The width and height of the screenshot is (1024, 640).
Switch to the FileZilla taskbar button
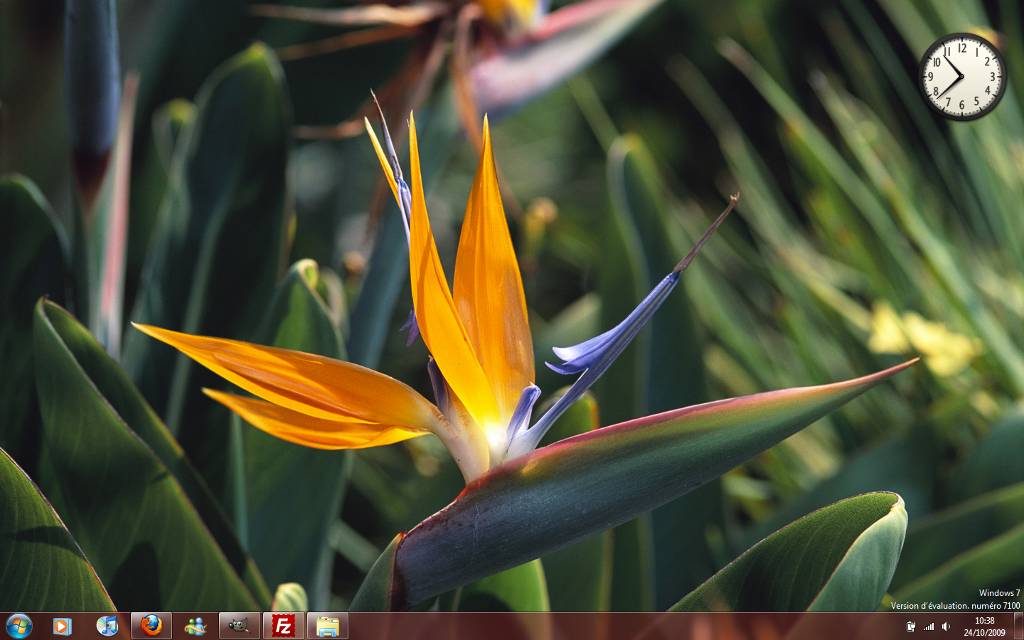click(x=283, y=626)
